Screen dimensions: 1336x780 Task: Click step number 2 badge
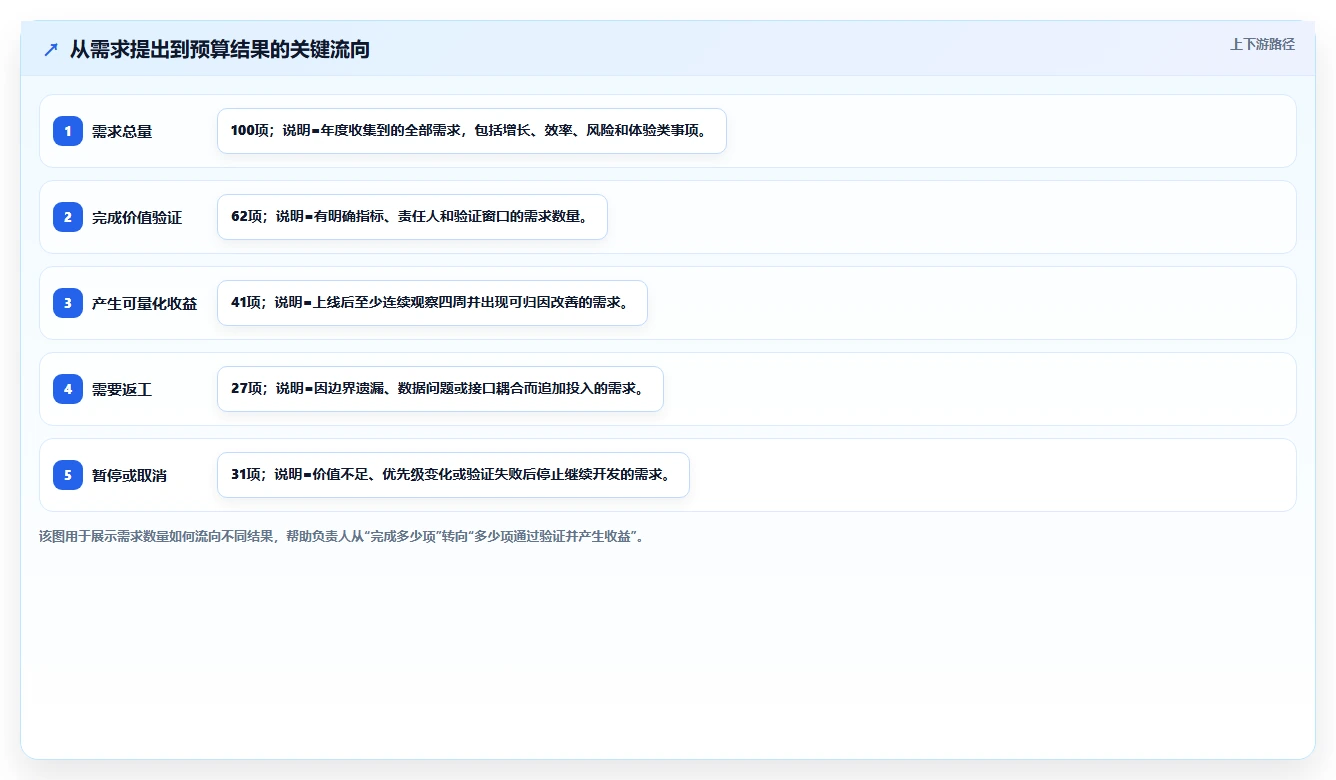[x=68, y=217]
